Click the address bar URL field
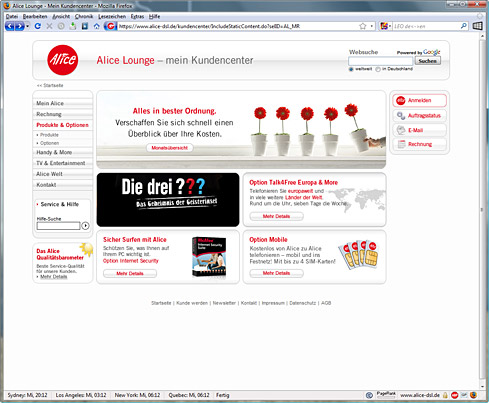489x403 pixels. point(237,26)
